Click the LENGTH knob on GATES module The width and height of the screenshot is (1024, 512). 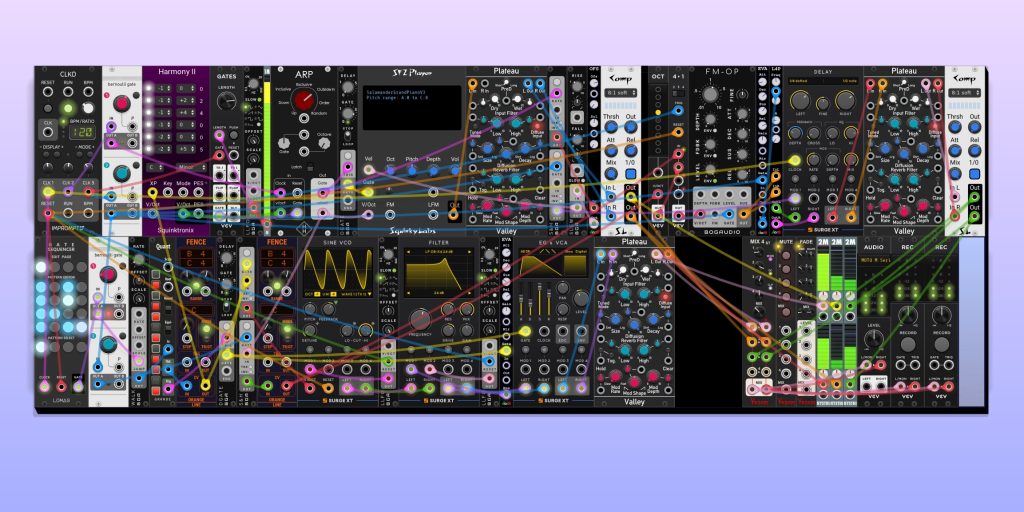click(227, 101)
